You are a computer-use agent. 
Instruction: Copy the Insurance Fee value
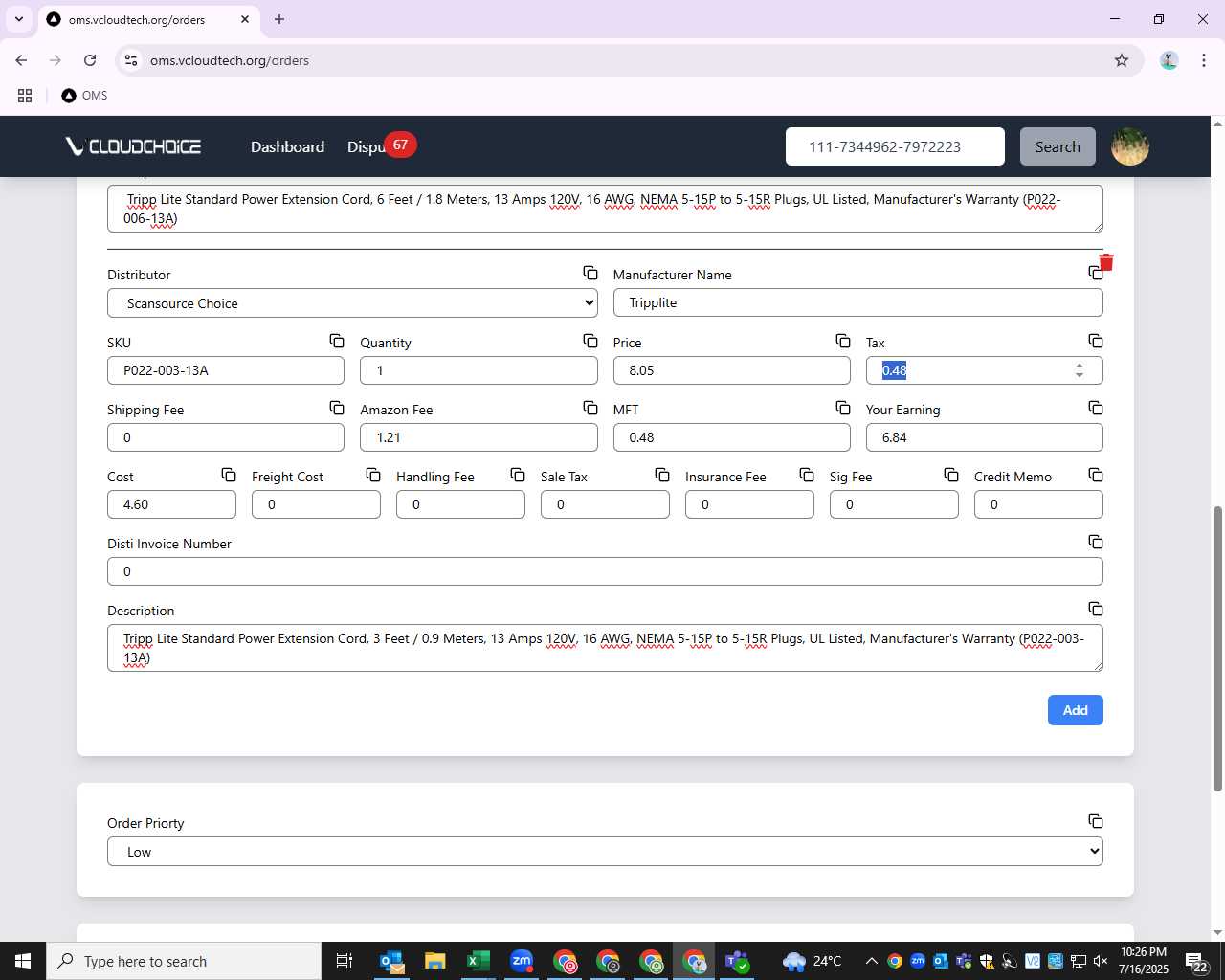pyautogui.click(x=807, y=475)
